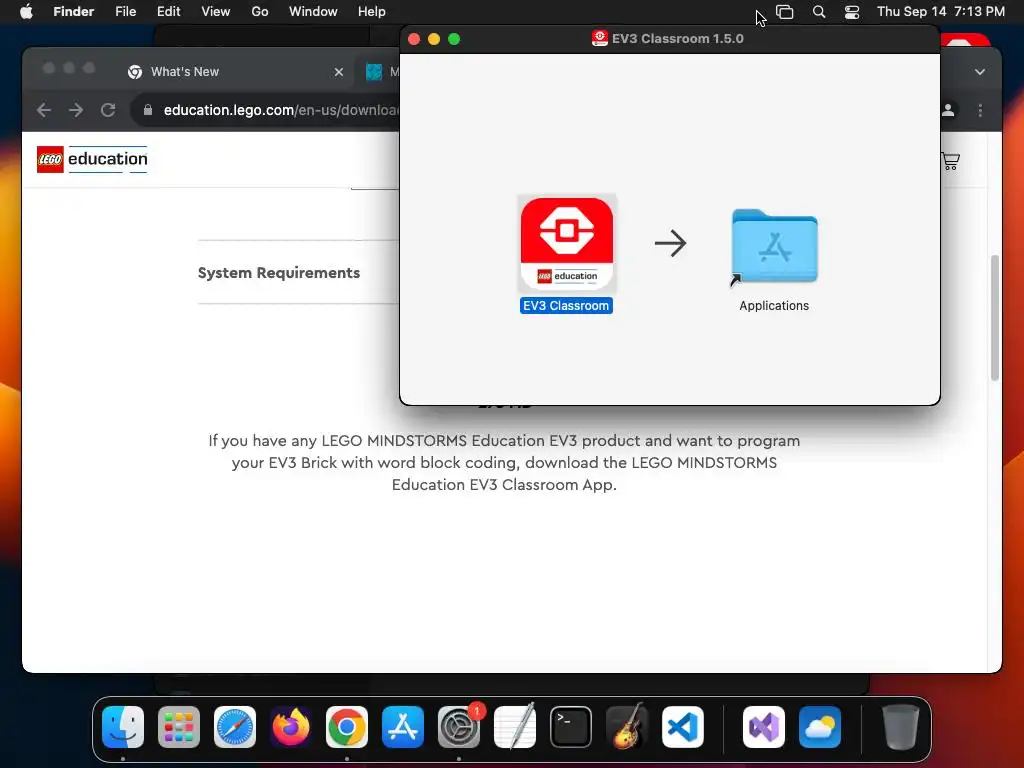This screenshot has height=768, width=1024.
Task: Open the Chrome three-dot menu
Action: coord(980,110)
